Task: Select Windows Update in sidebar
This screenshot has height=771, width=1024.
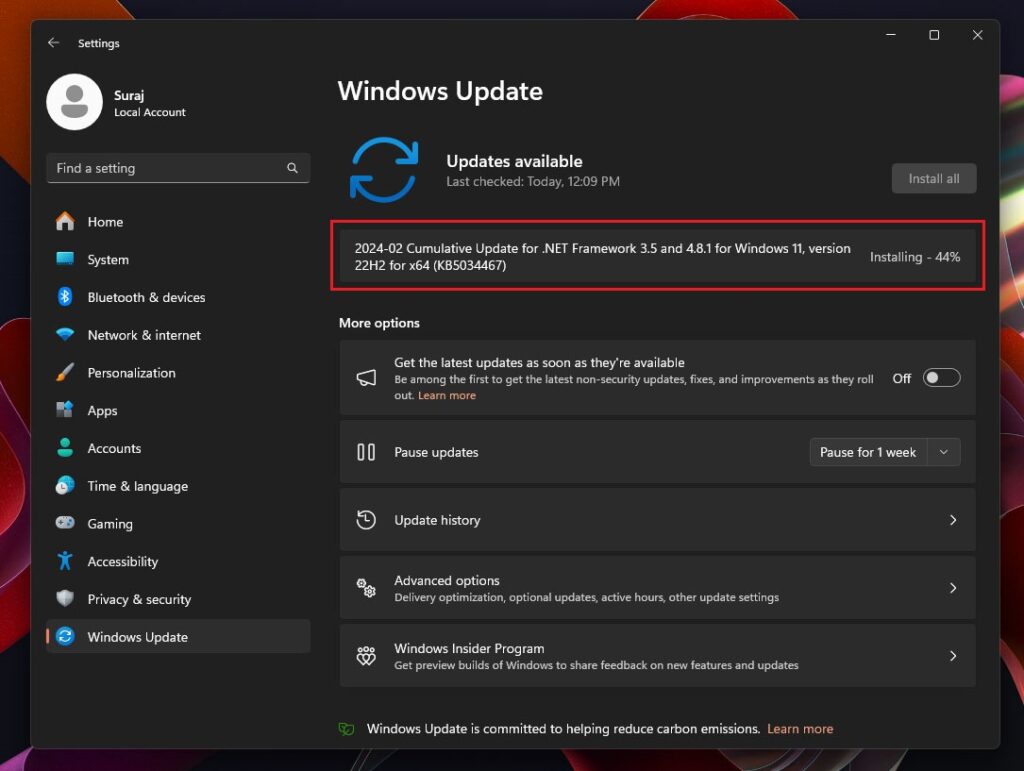Action: coord(178,637)
